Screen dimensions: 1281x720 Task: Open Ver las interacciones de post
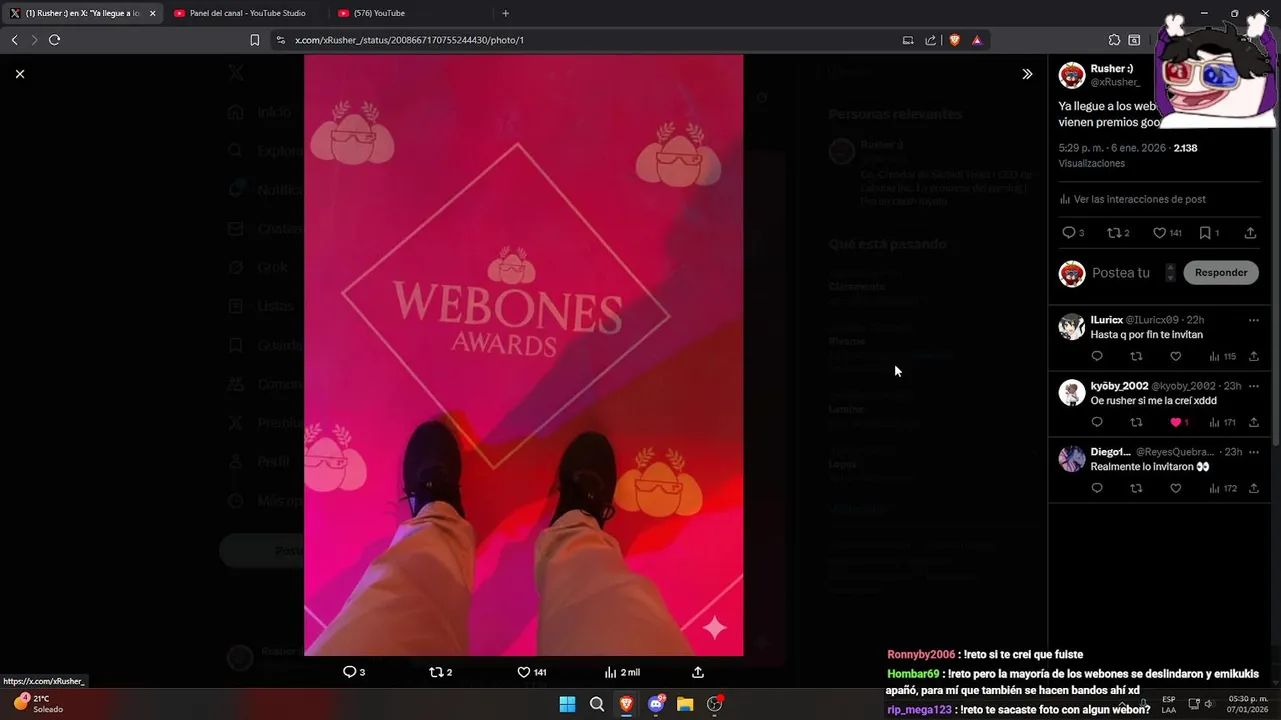(1133, 199)
